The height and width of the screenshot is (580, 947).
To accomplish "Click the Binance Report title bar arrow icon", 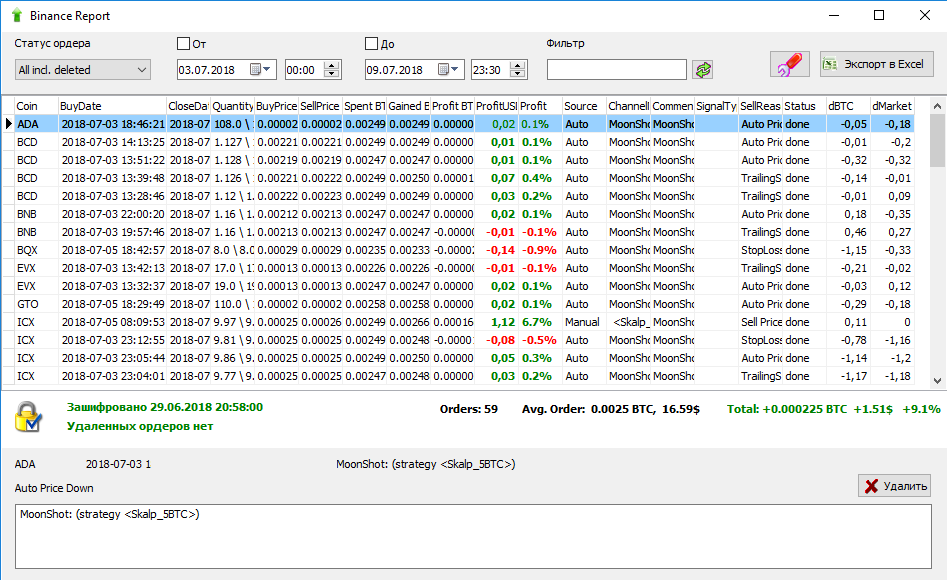I will point(17,15).
